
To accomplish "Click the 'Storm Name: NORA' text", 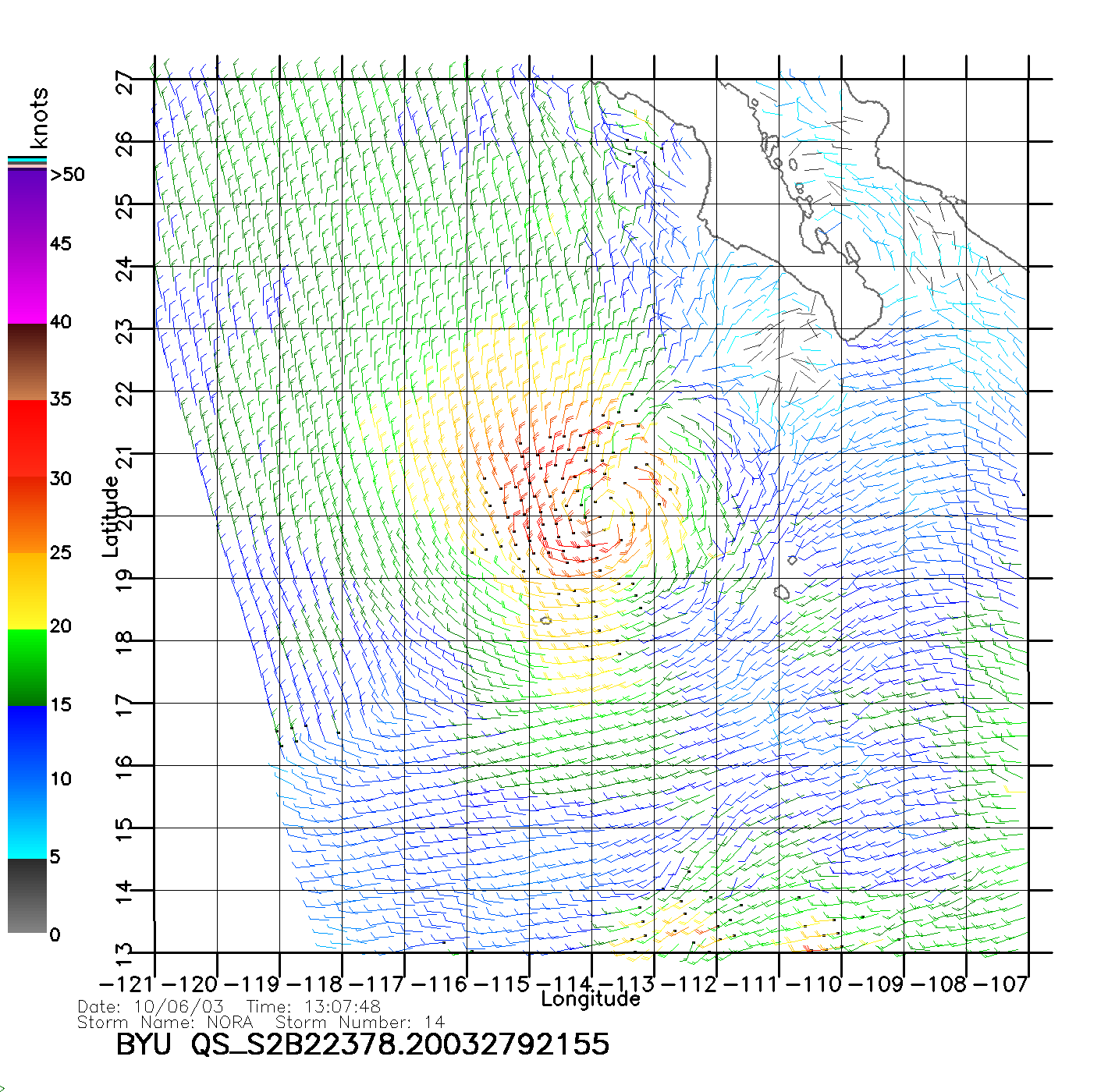I will [x=165, y=1023].
